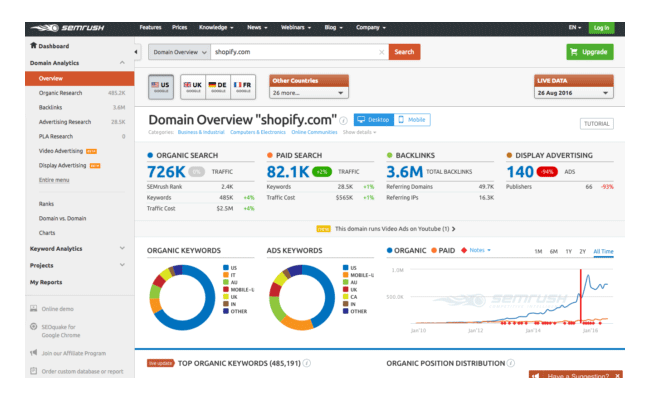Select the US Google database

coord(161,87)
